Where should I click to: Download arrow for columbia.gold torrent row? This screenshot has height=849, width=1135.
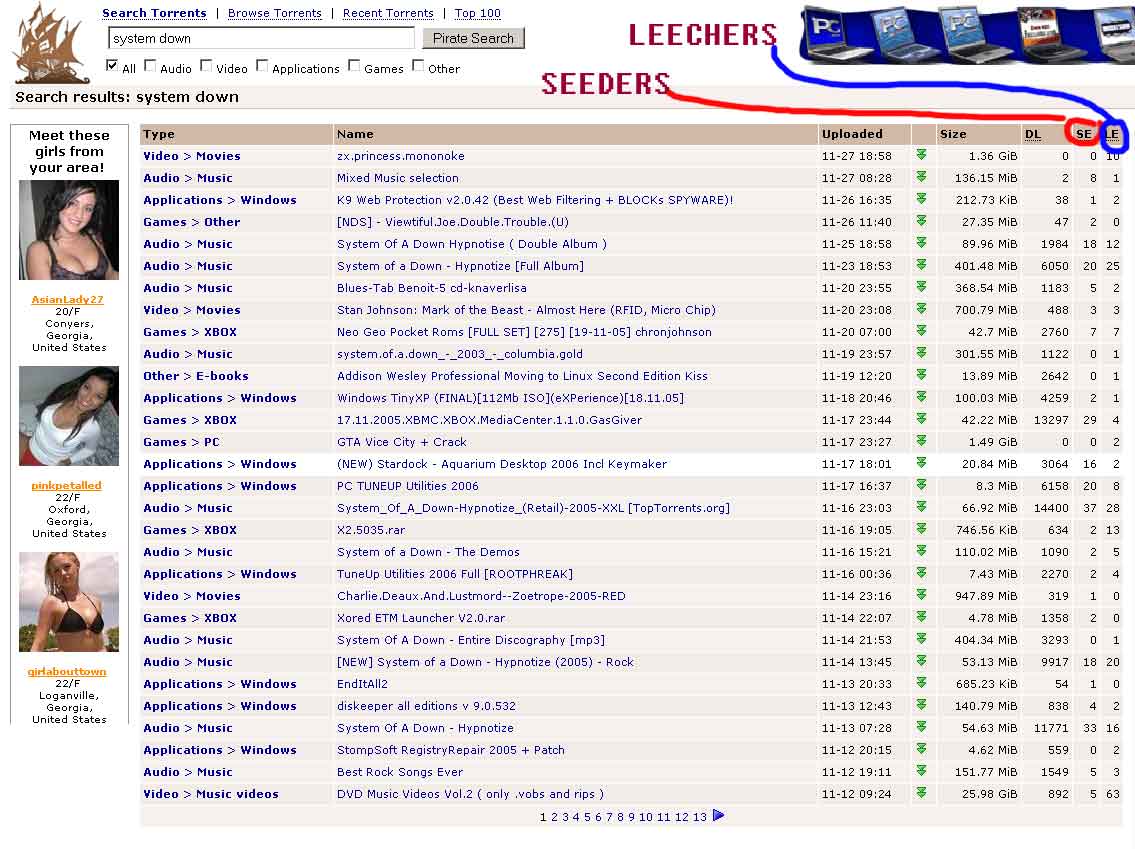coord(921,352)
